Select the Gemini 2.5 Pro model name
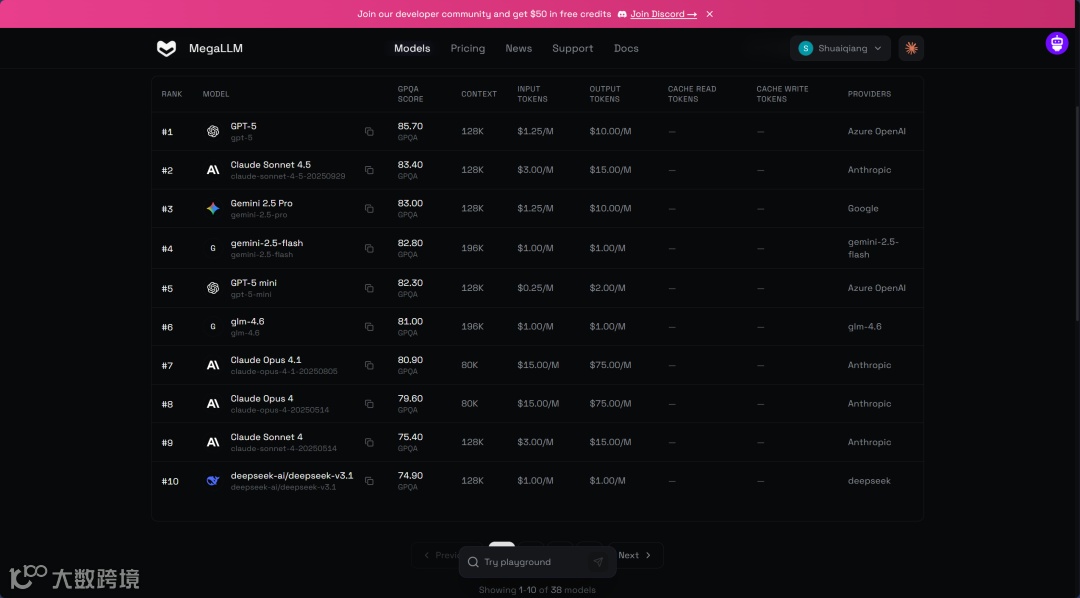This screenshot has height=598, width=1080. (262, 203)
